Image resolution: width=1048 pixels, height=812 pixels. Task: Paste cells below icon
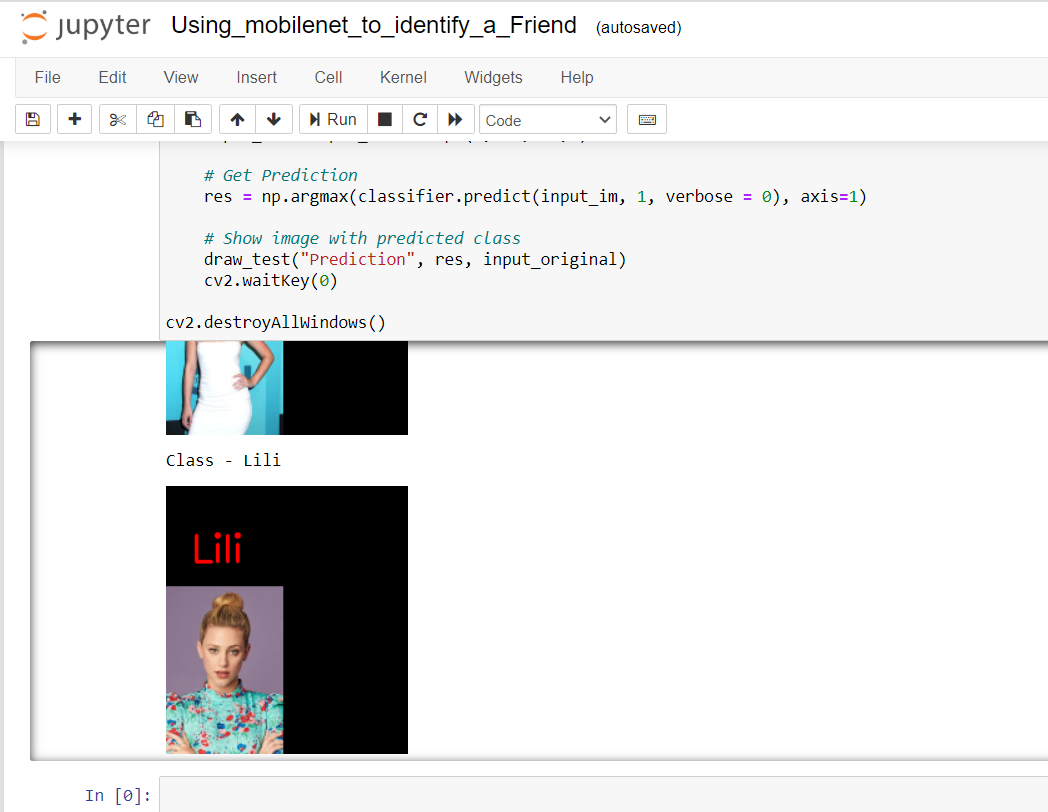point(193,120)
